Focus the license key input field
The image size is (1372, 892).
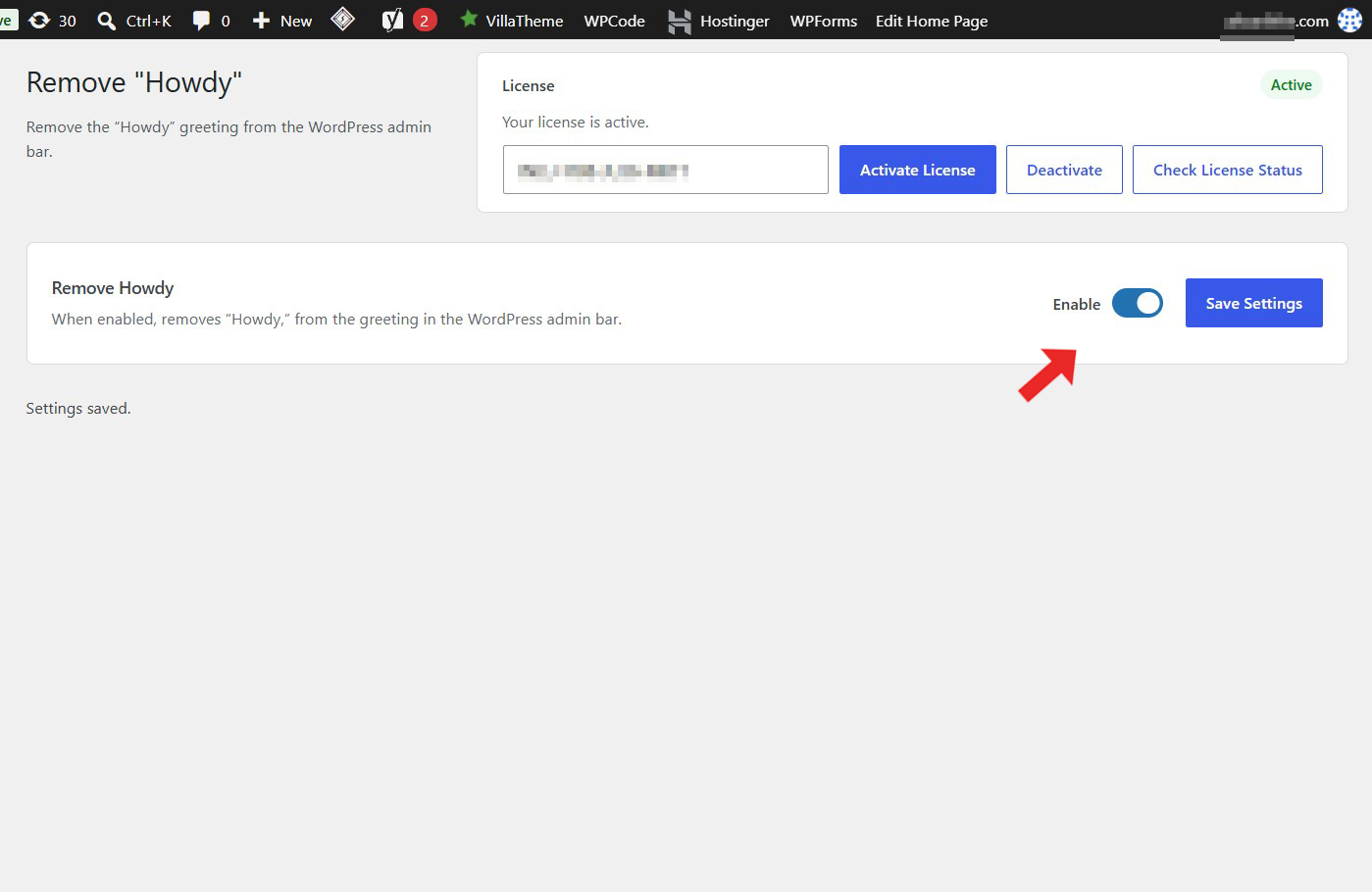(x=666, y=170)
